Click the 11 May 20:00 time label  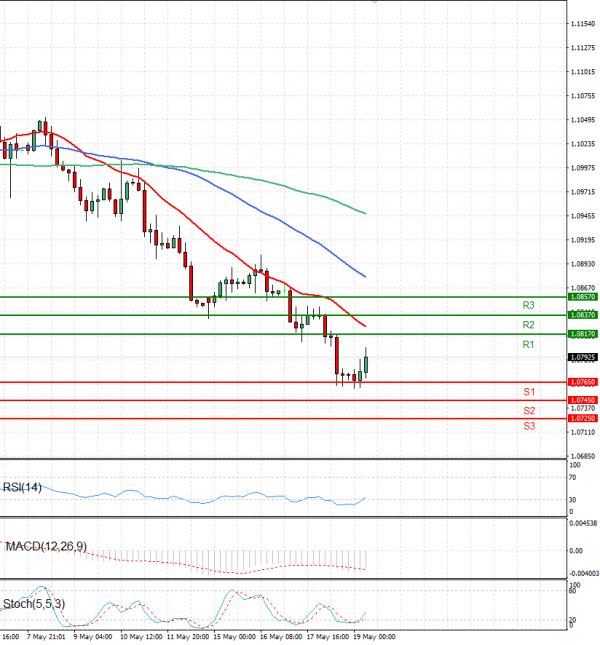[x=188, y=637]
